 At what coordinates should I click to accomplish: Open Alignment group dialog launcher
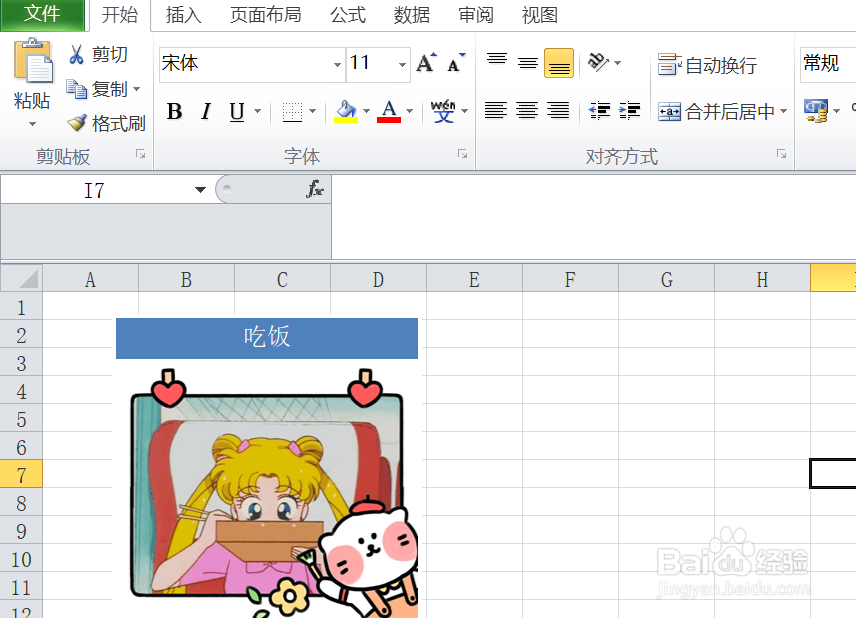[x=781, y=154]
